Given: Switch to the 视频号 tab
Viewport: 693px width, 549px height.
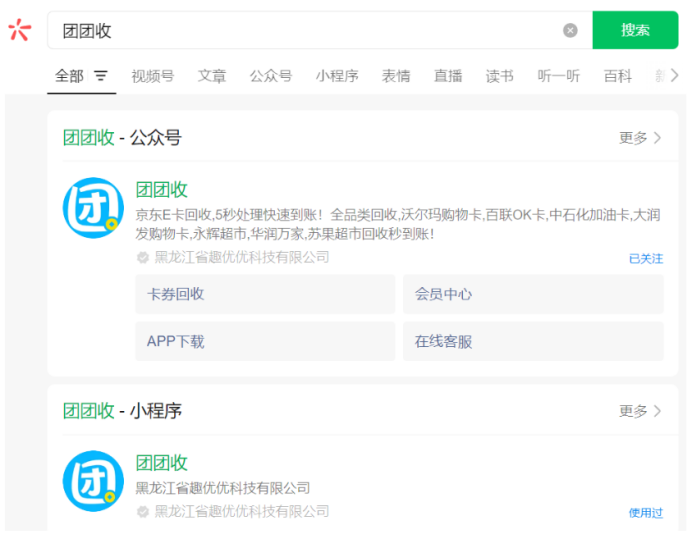Looking at the screenshot, I should point(153,76).
